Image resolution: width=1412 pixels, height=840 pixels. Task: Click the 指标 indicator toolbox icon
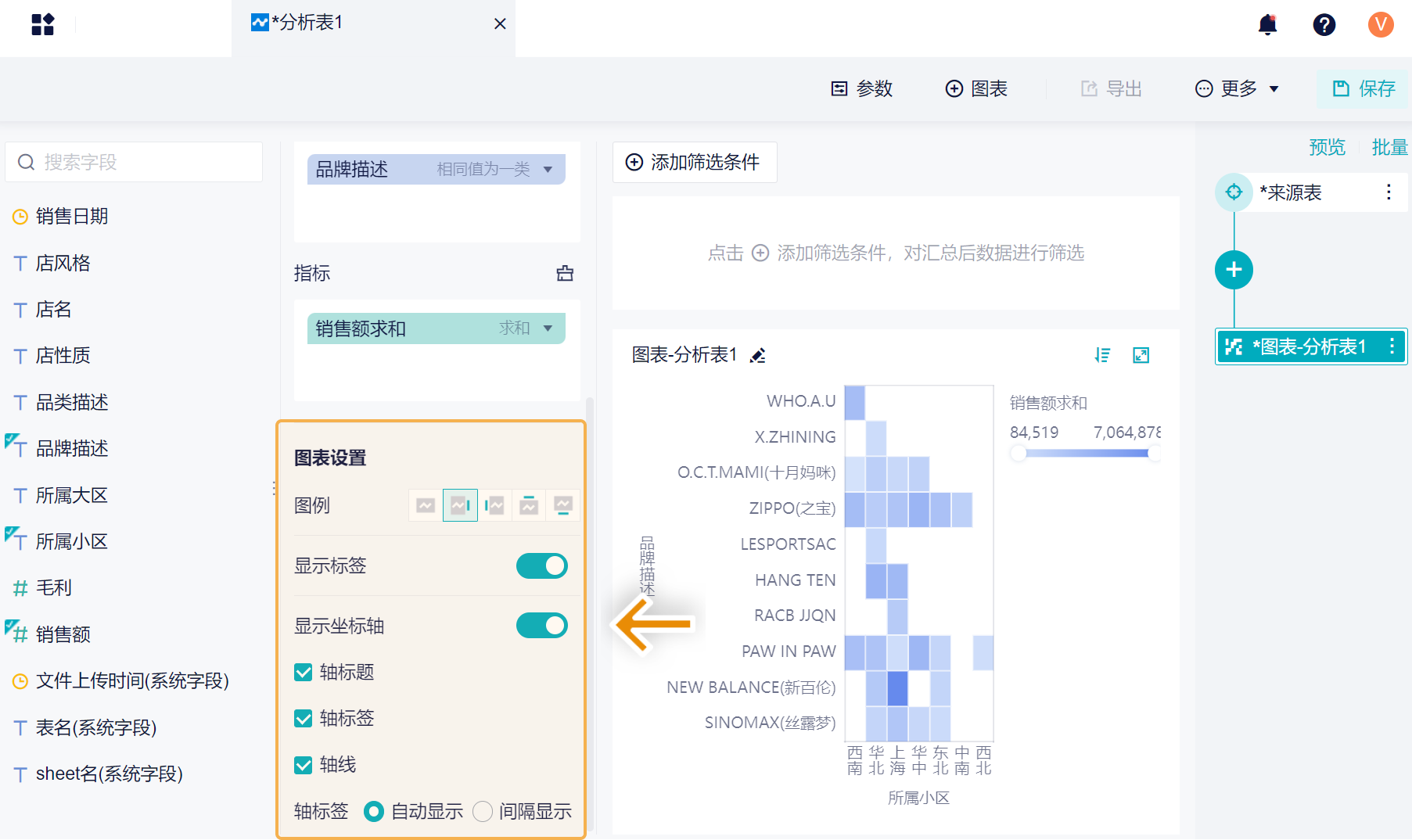(565, 274)
